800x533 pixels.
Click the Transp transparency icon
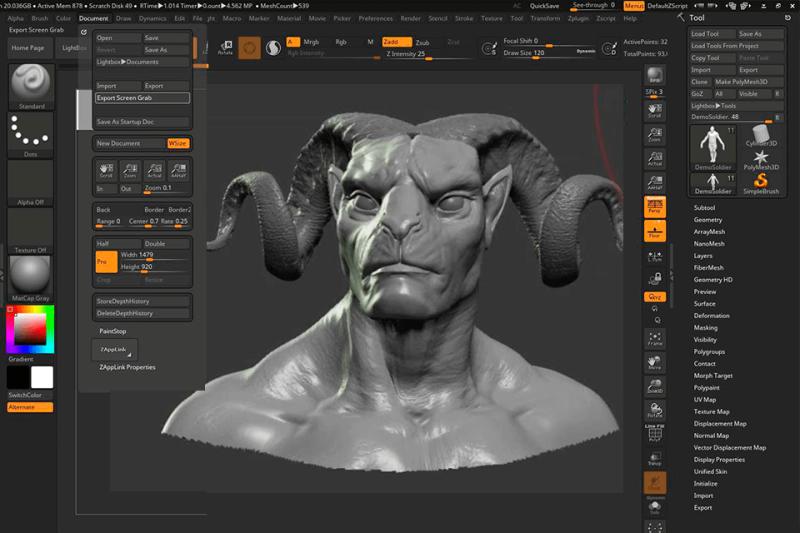point(655,459)
